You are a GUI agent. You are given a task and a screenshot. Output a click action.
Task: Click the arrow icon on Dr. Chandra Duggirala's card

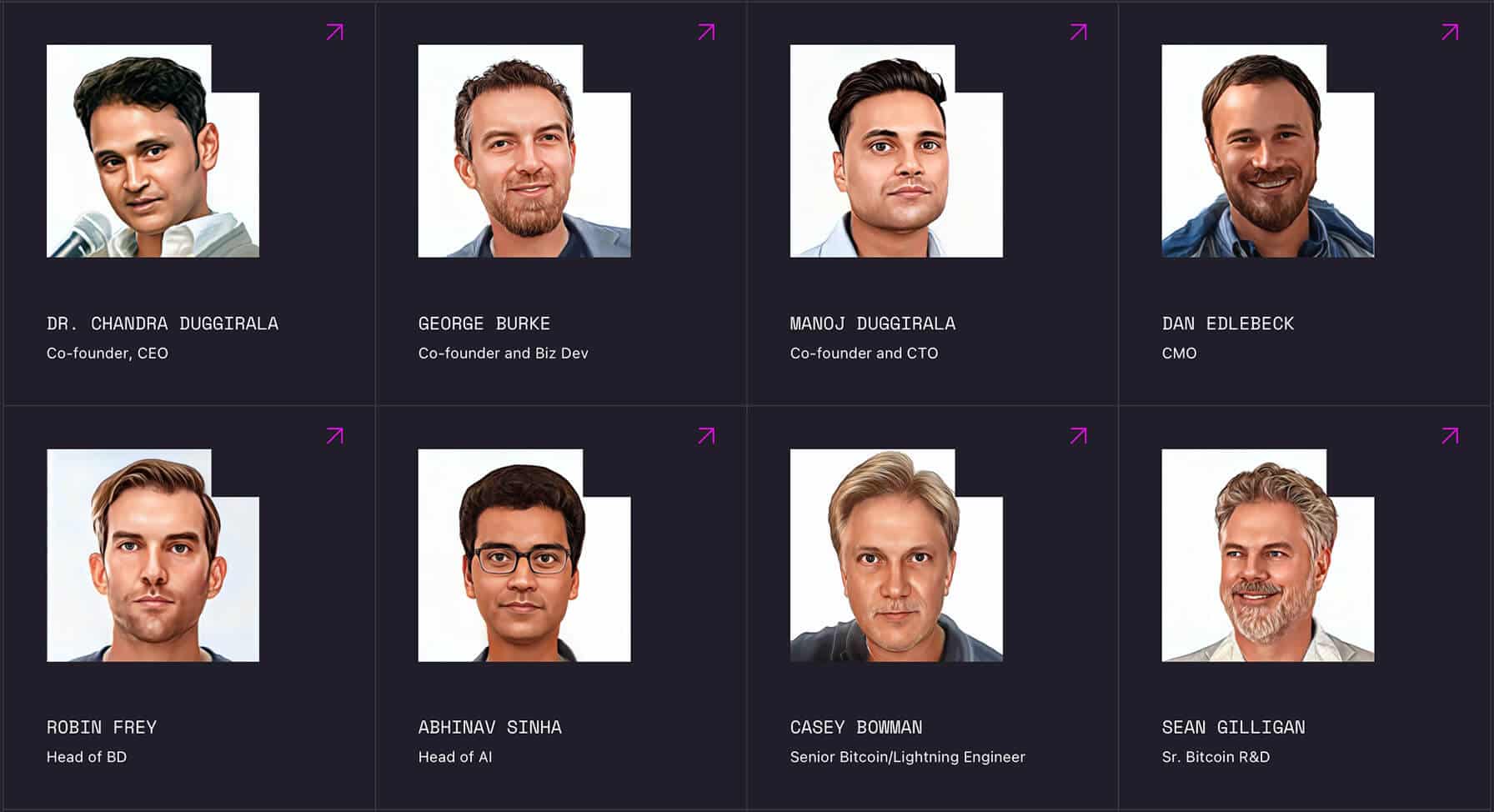click(334, 32)
